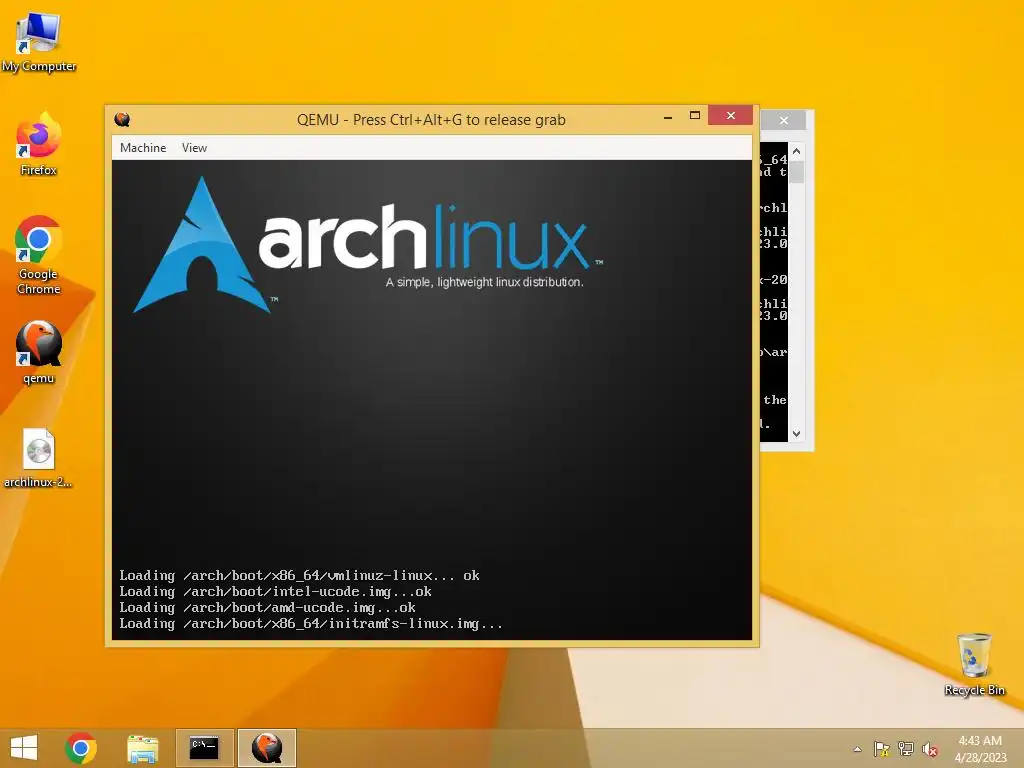Select the My Computer desktop icon
This screenshot has width=1024, height=768.
(39, 42)
